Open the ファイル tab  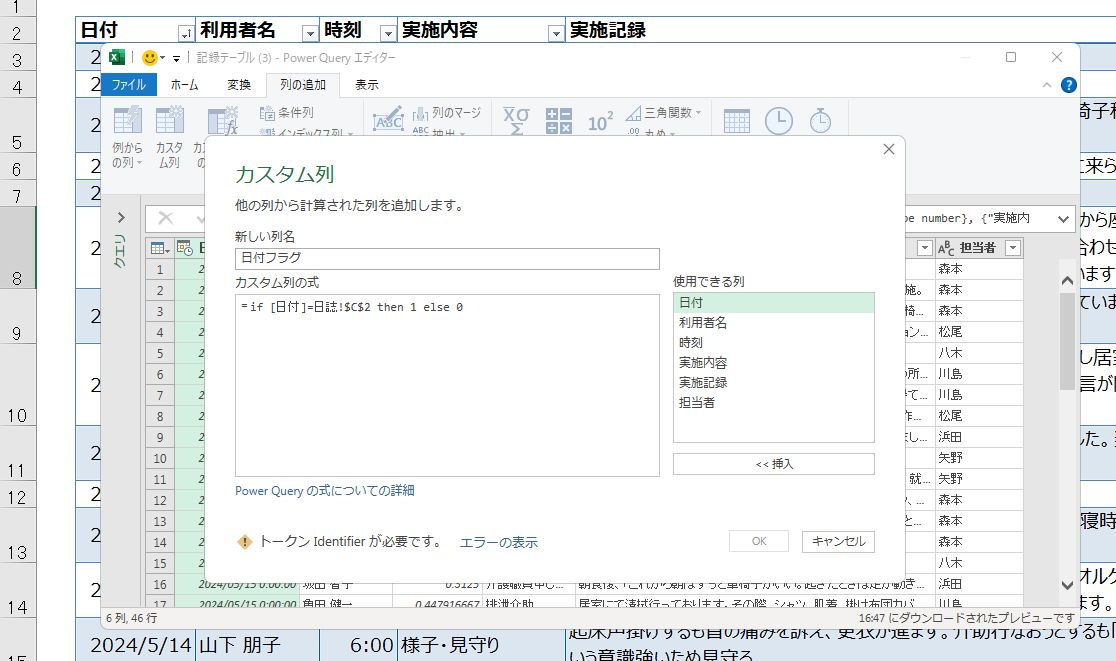click(x=128, y=85)
